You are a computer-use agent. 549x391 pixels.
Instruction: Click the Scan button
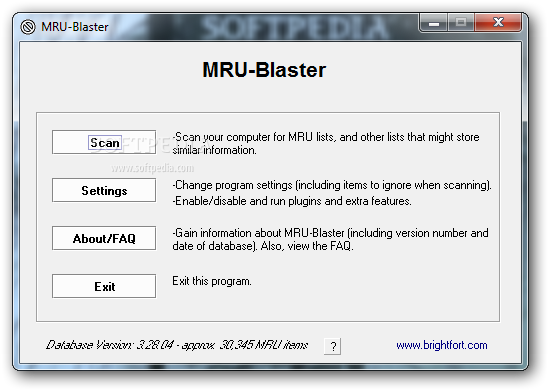click(x=104, y=142)
